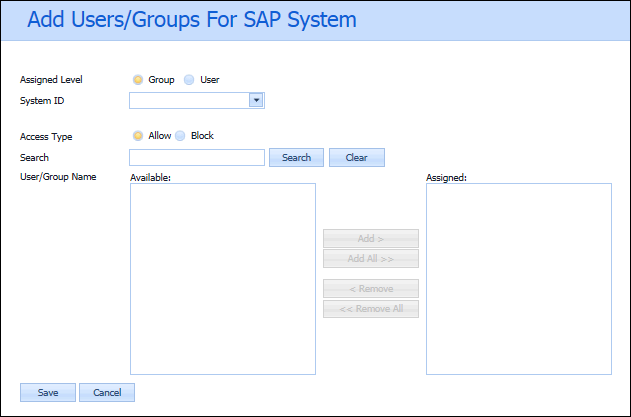Click the << Remove All button

click(x=371, y=309)
